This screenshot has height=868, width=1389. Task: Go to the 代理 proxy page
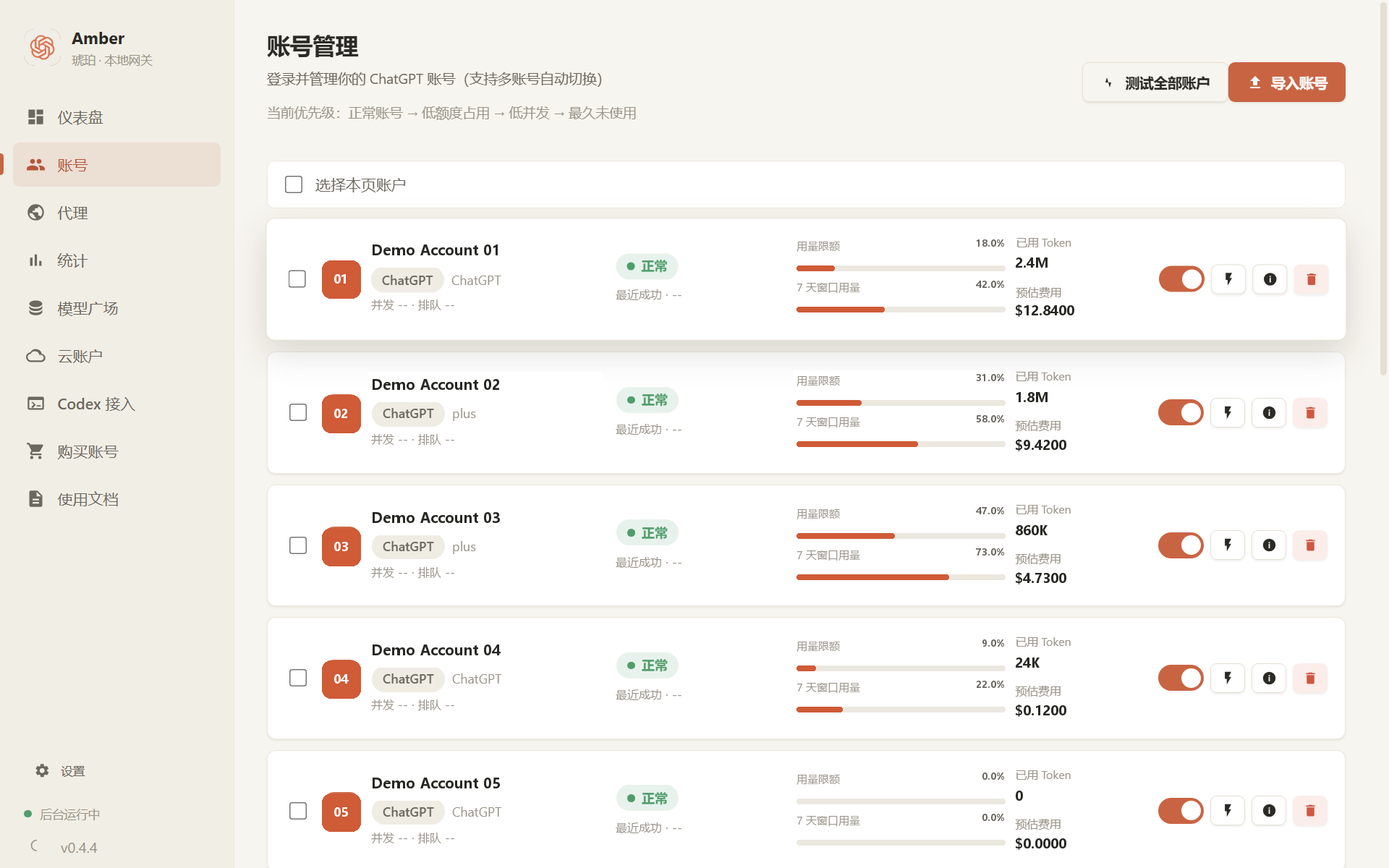pyautogui.click(x=116, y=213)
